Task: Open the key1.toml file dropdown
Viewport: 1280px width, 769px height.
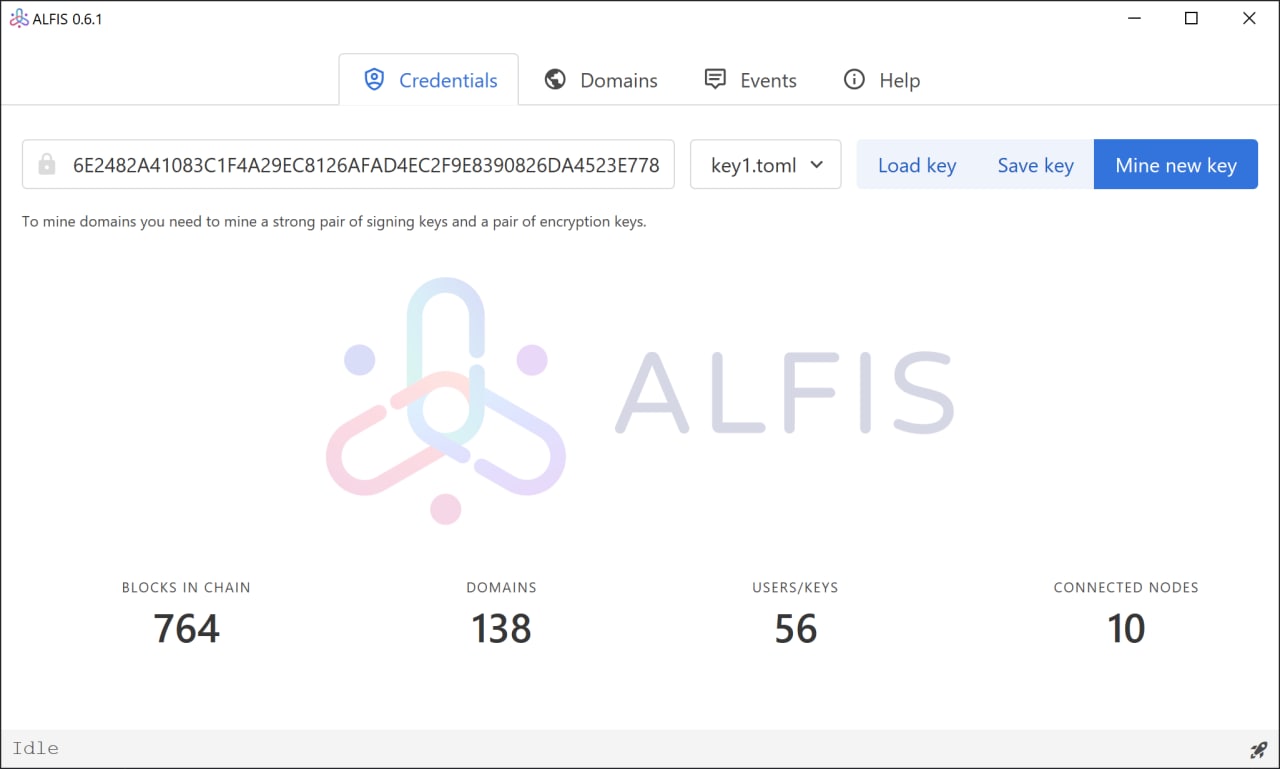Action: click(x=765, y=165)
